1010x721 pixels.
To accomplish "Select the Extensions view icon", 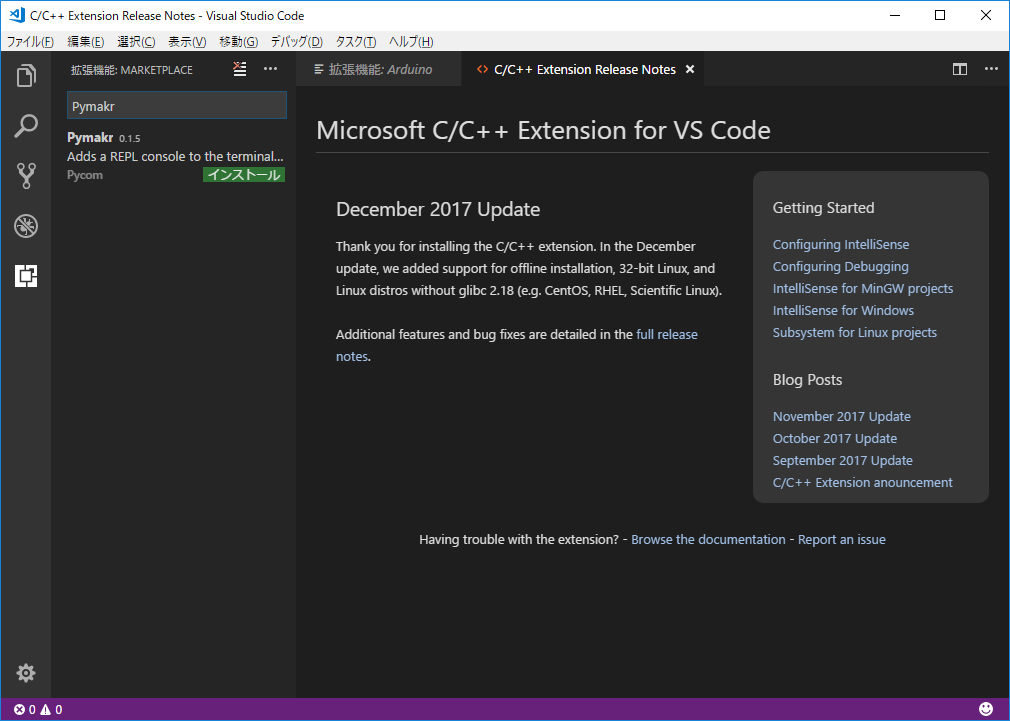I will tap(26, 276).
